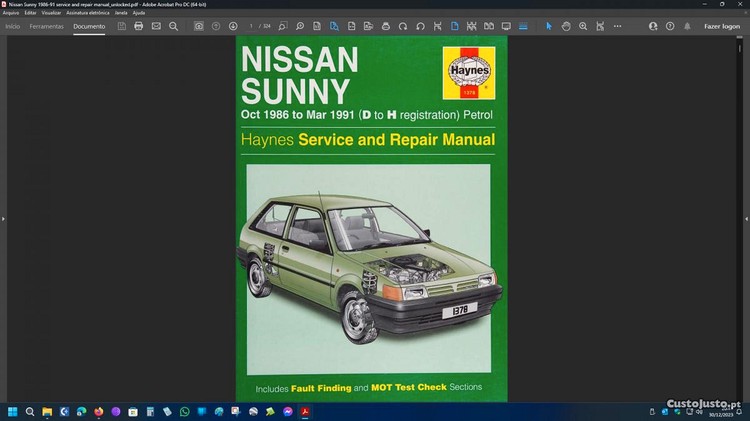Go to next page with down arrow

point(233,26)
